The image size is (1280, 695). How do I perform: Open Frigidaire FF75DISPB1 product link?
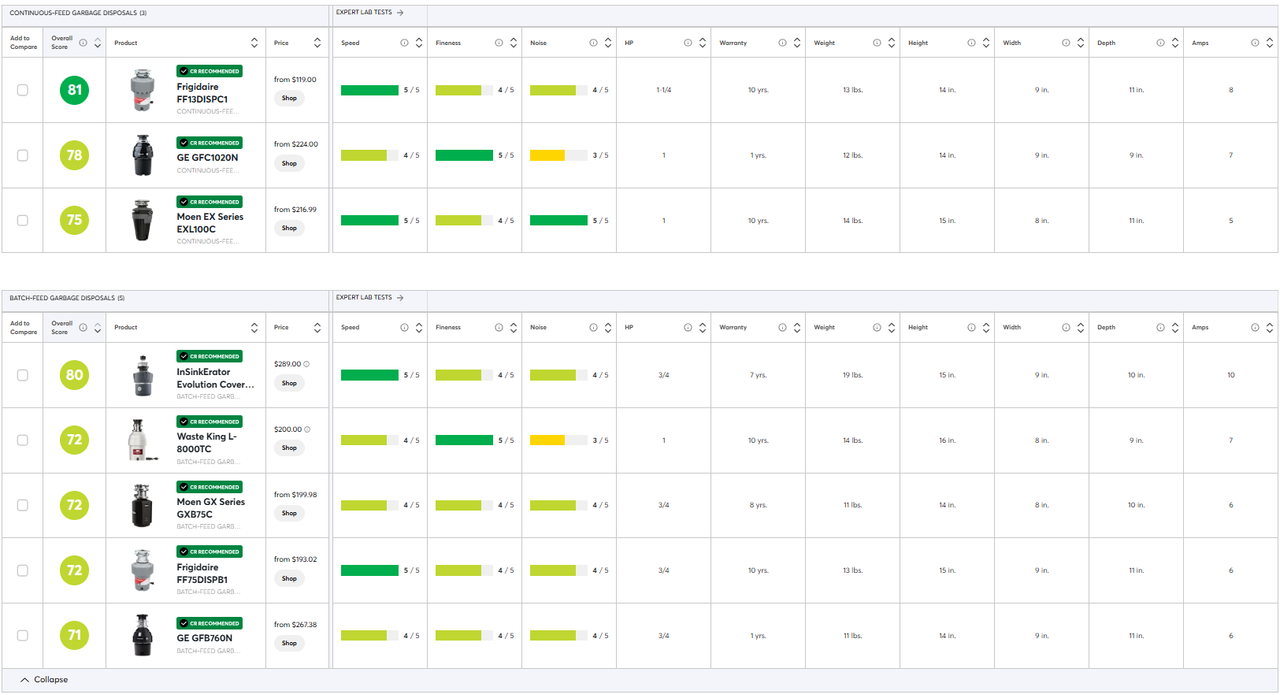(203, 573)
